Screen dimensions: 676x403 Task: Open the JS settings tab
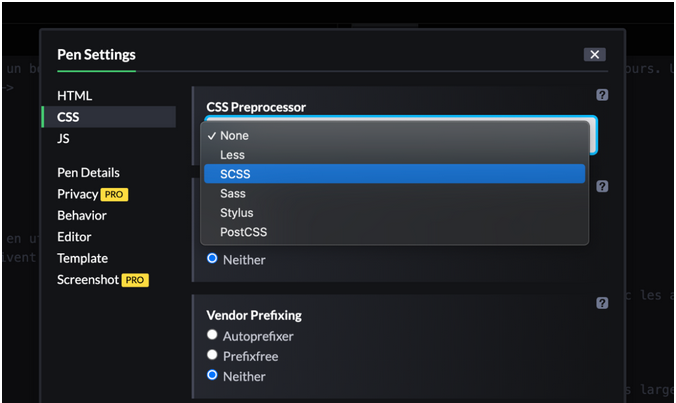pos(64,139)
